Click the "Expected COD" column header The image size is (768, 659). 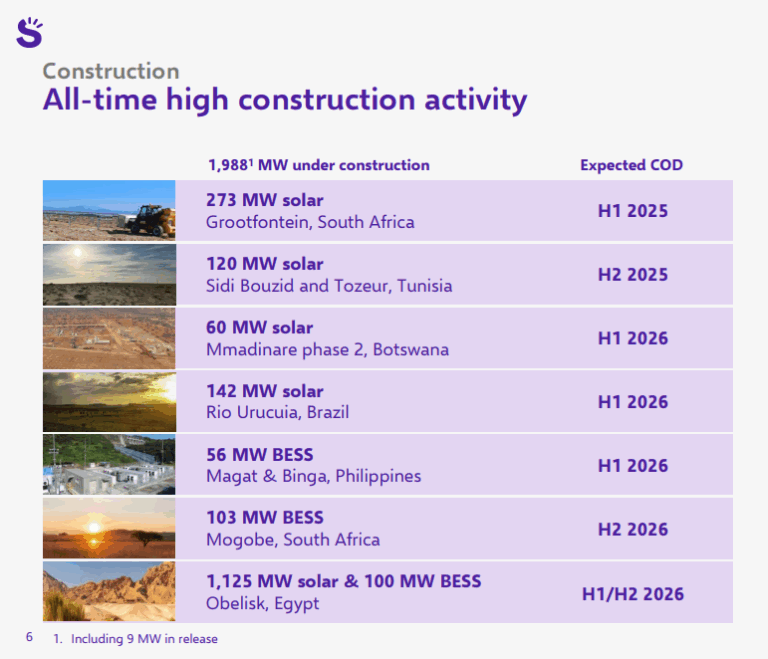pyautogui.click(x=631, y=165)
